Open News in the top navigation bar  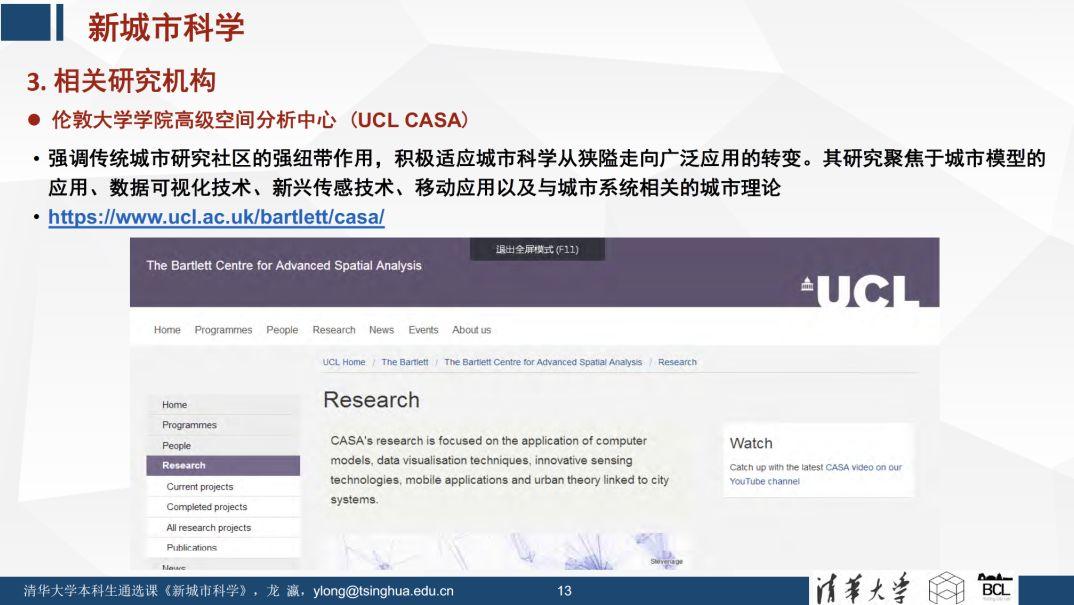click(382, 330)
